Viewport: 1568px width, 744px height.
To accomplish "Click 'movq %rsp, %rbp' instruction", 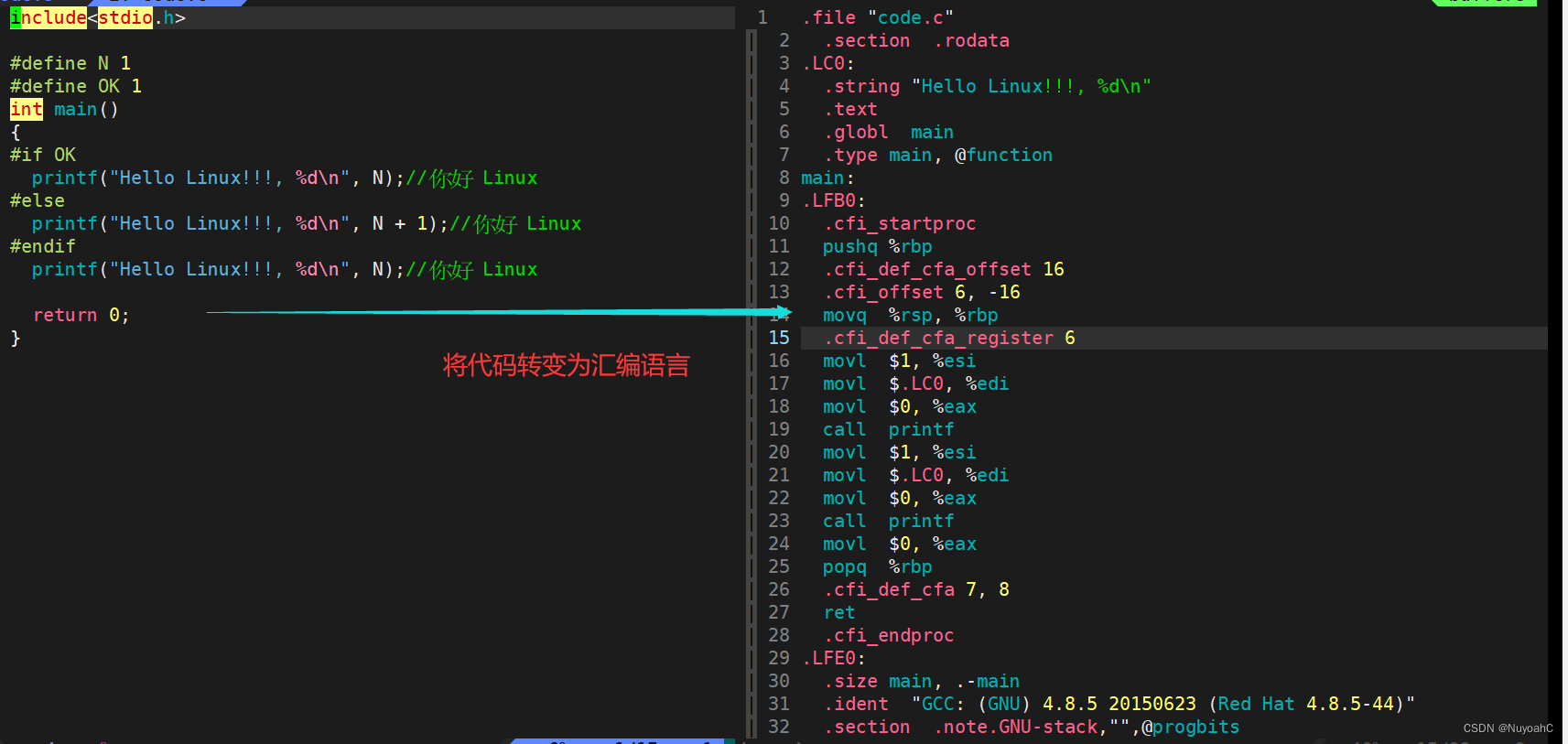I will pos(911,315).
